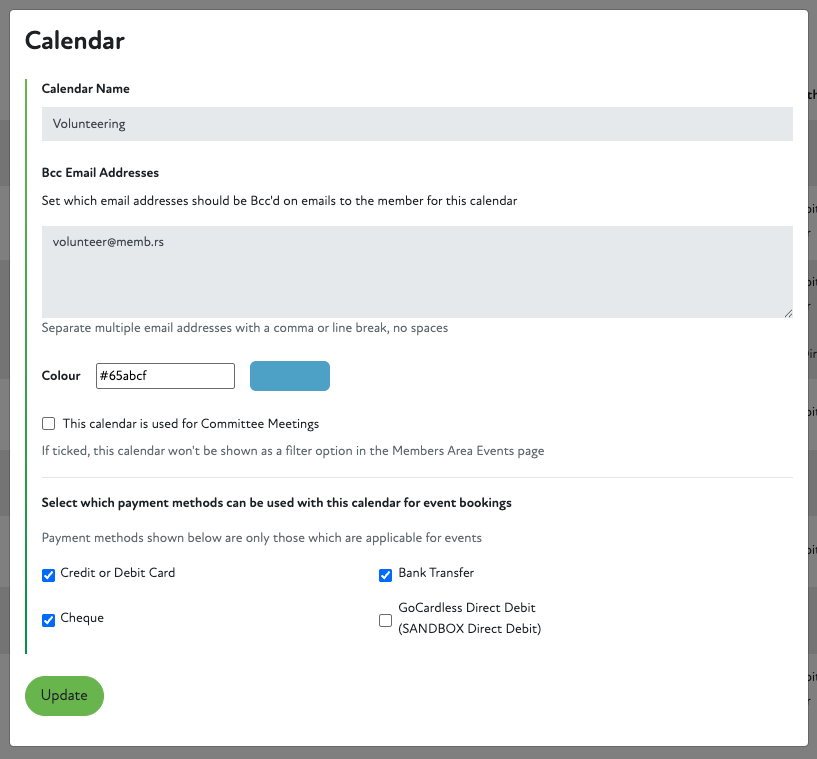Viewport: 817px width, 759px height.
Task: Uncheck the Credit or Debit Card checkbox
Action: coord(49,575)
